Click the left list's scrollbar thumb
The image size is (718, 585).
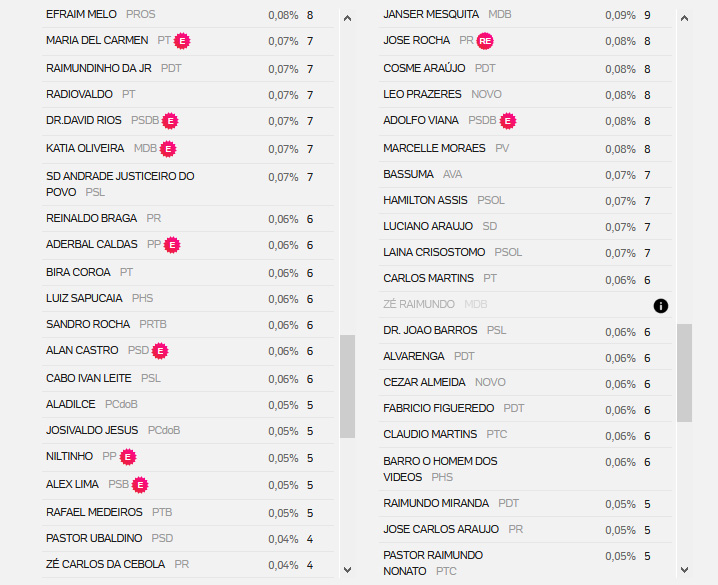point(348,386)
